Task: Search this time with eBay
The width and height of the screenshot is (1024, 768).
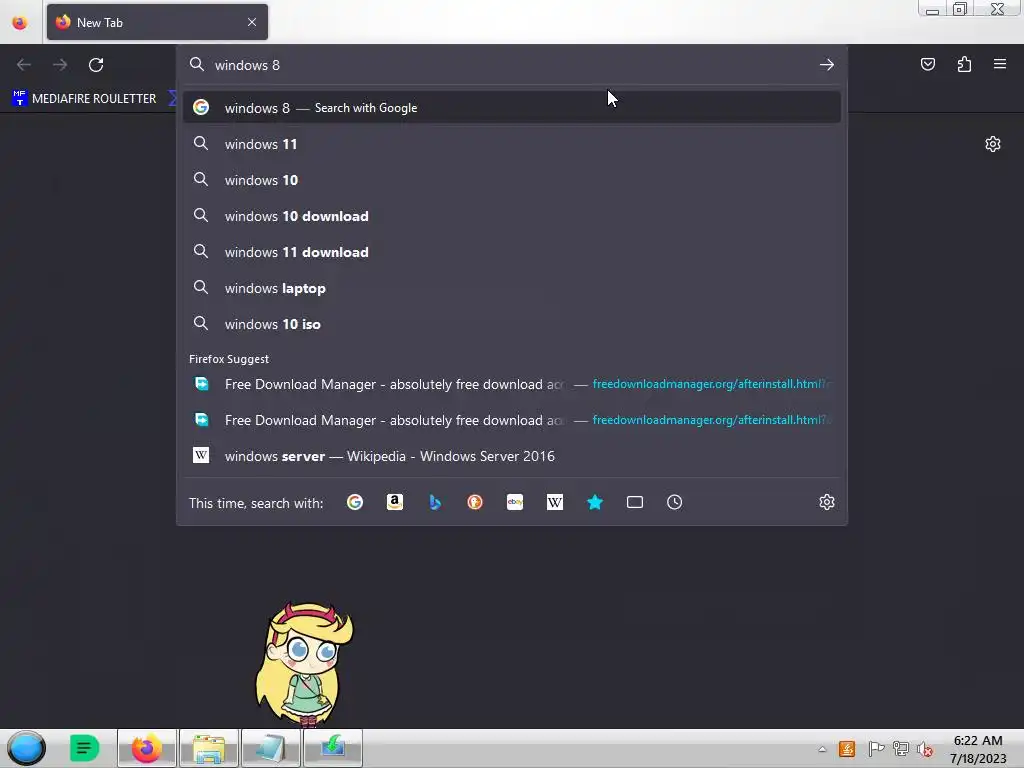Action: [x=515, y=502]
